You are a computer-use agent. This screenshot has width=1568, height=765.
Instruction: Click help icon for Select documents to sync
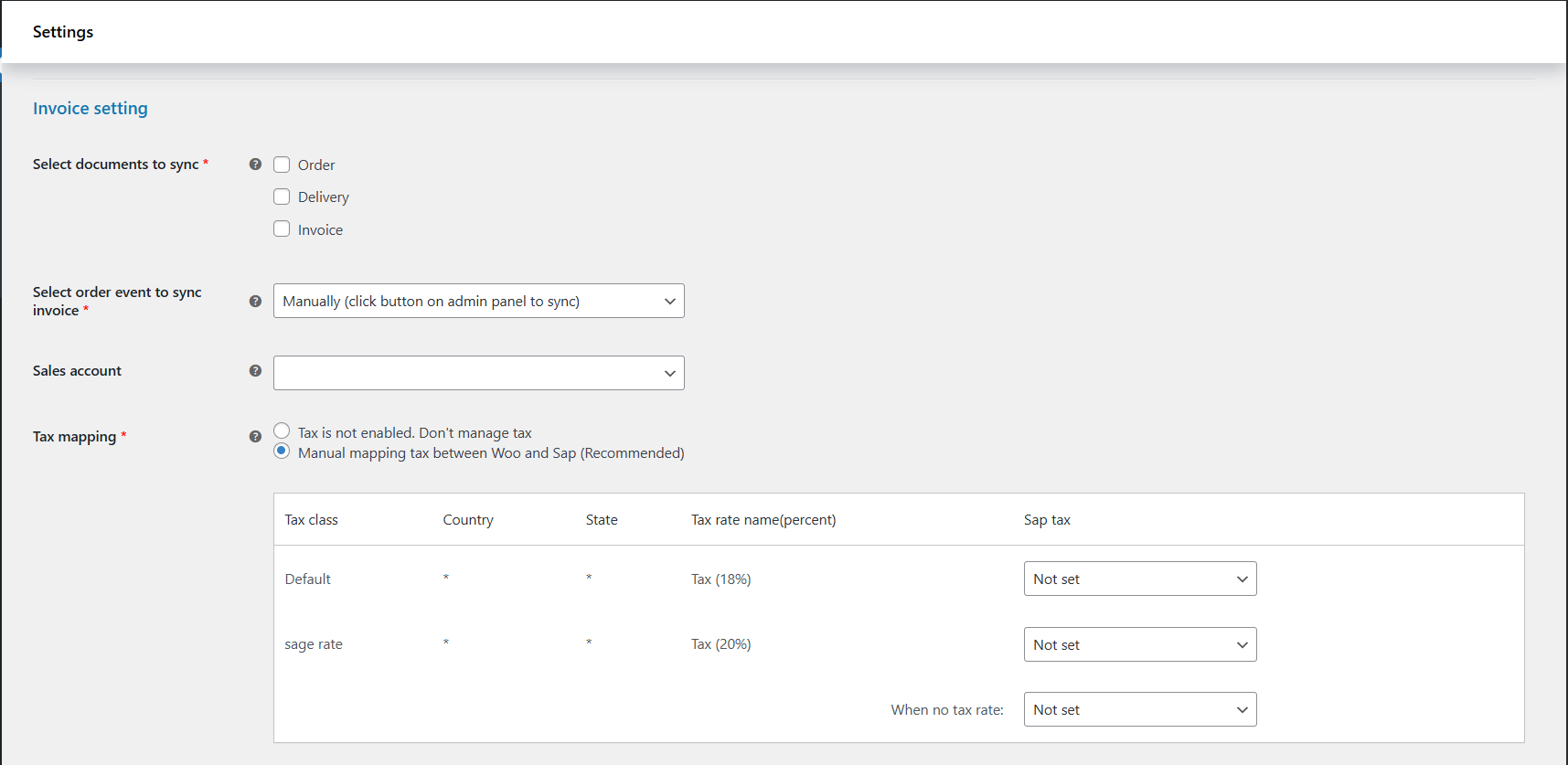coord(255,165)
